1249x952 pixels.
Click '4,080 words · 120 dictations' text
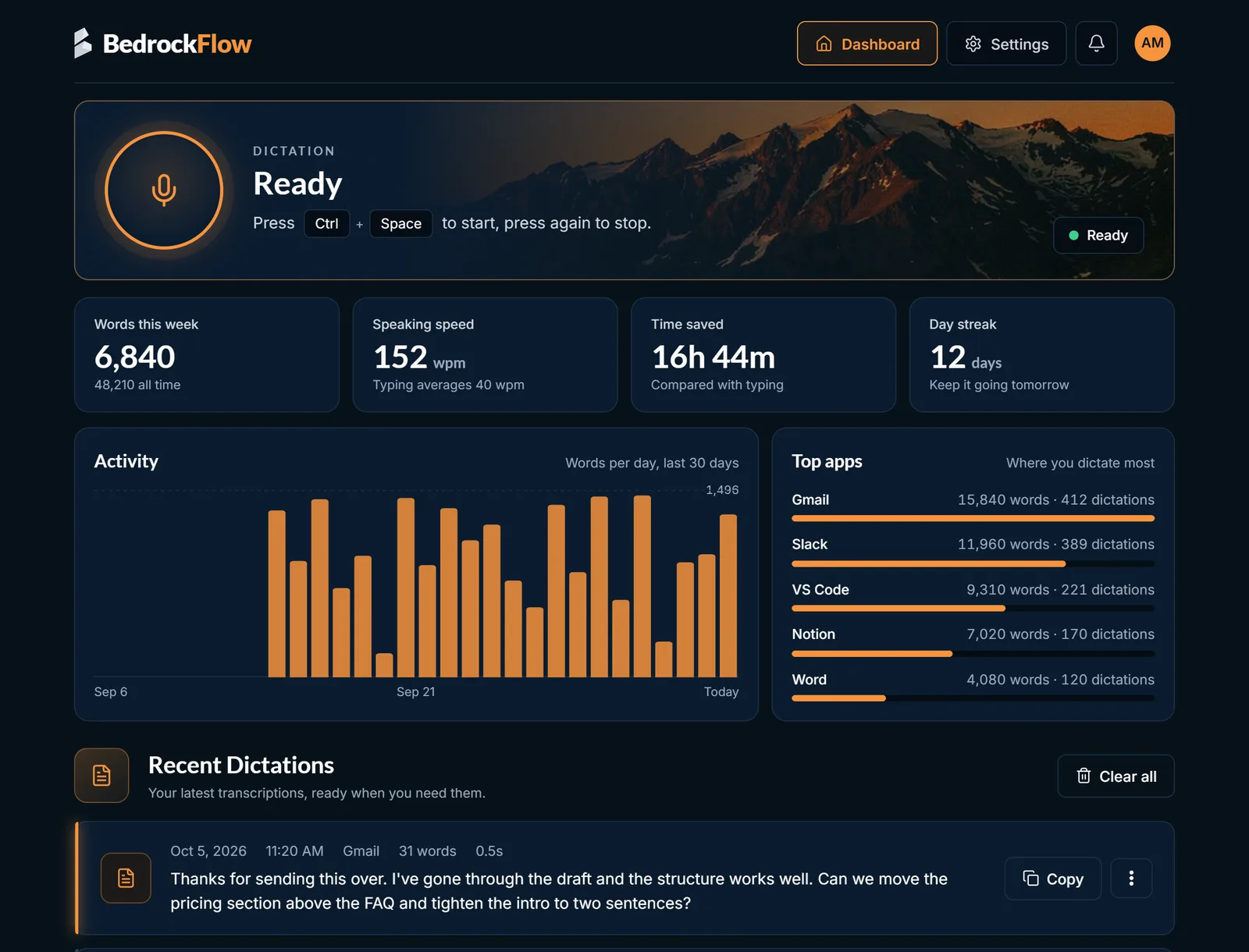click(x=1060, y=679)
